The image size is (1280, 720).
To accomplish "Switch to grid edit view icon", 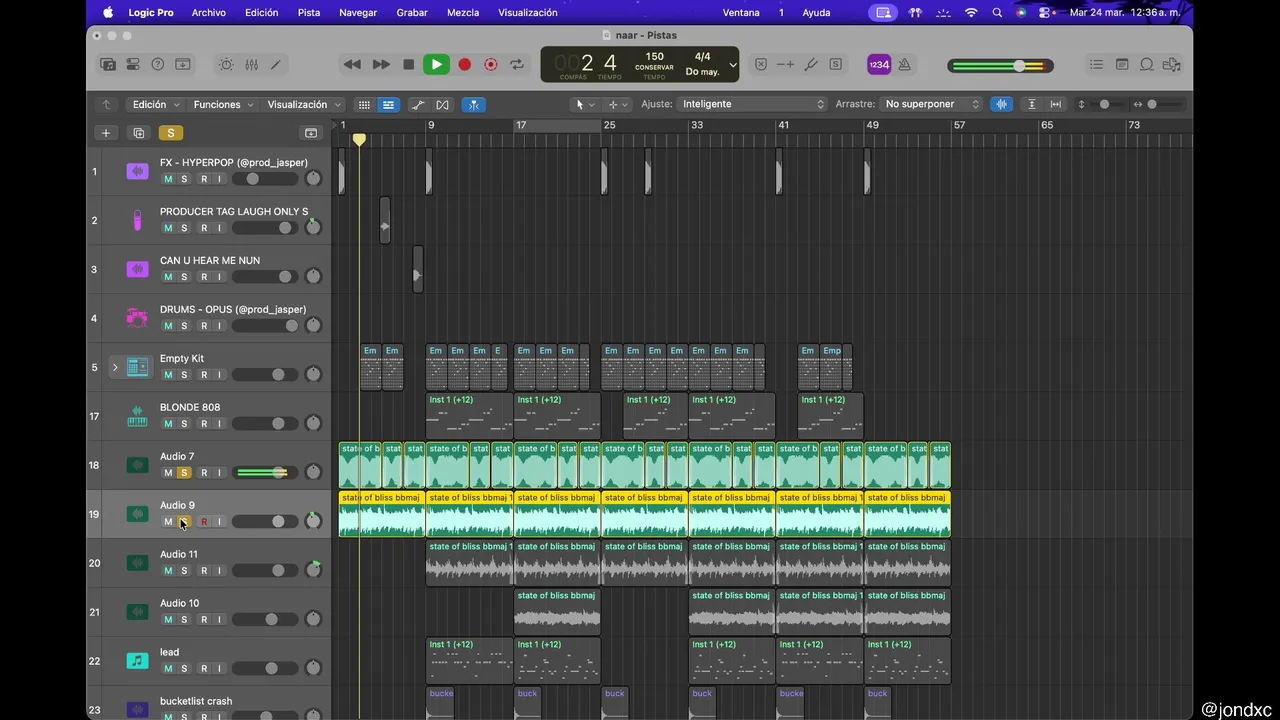I will tap(364, 104).
